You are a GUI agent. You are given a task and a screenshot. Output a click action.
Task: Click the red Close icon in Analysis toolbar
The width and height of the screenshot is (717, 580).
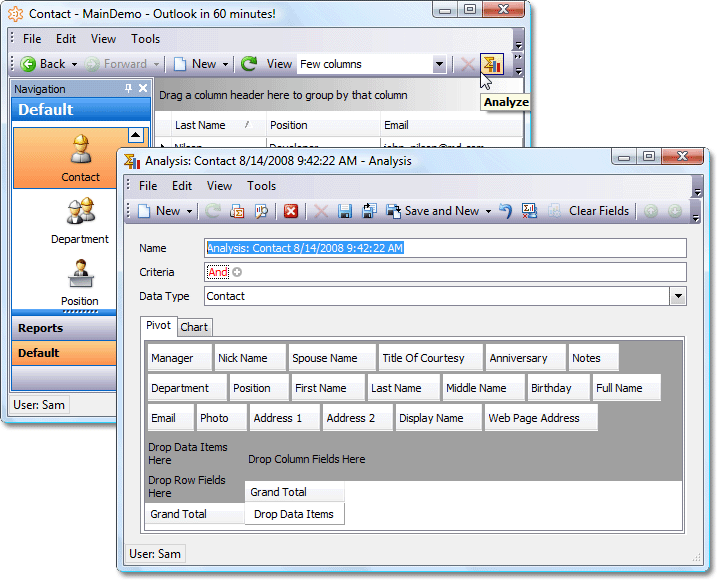pyautogui.click(x=291, y=211)
